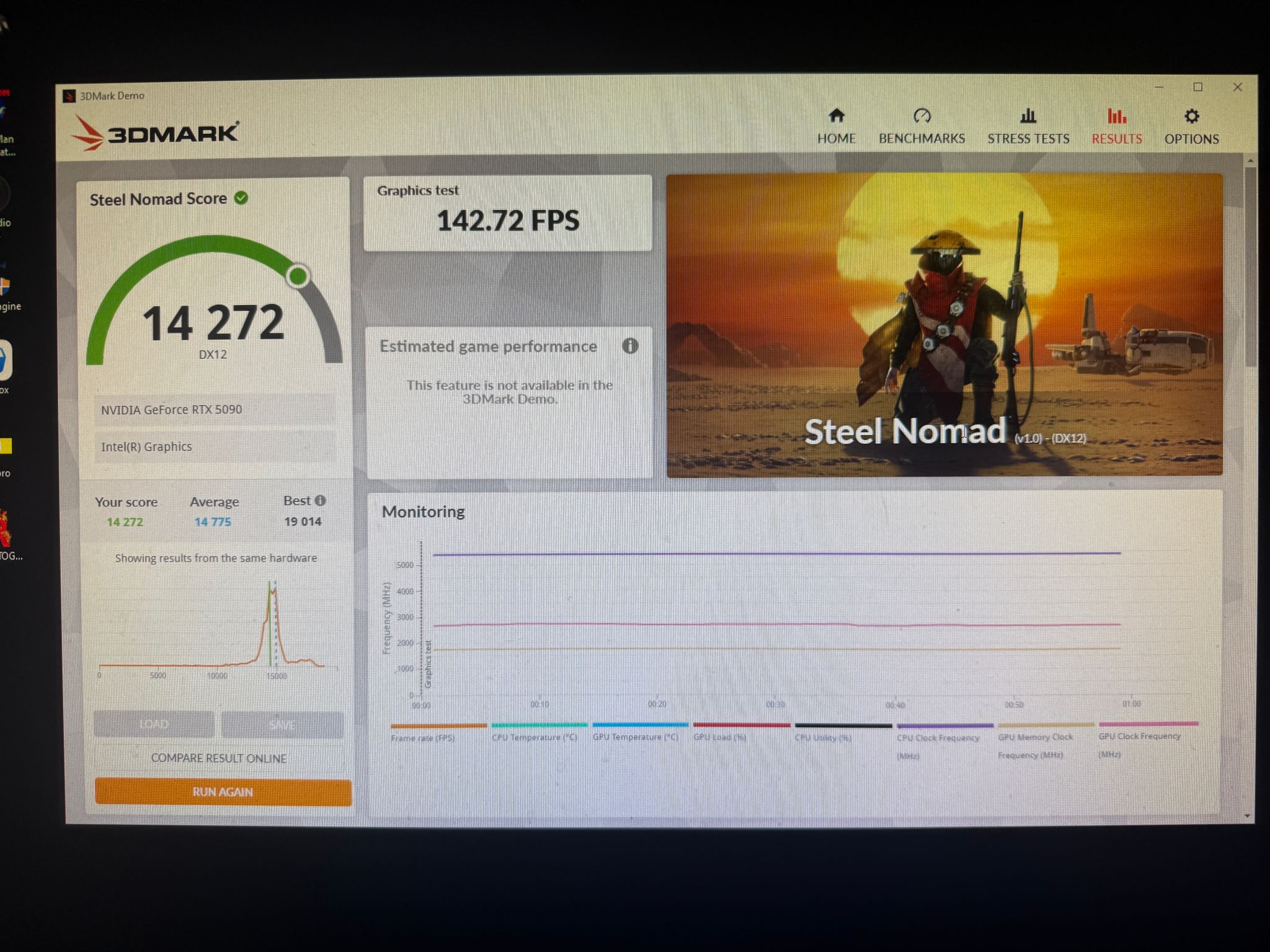This screenshot has height=952, width=1270.
Task: Toggle CPU Utility (%) legend entry
Action: tap(843, 732)
